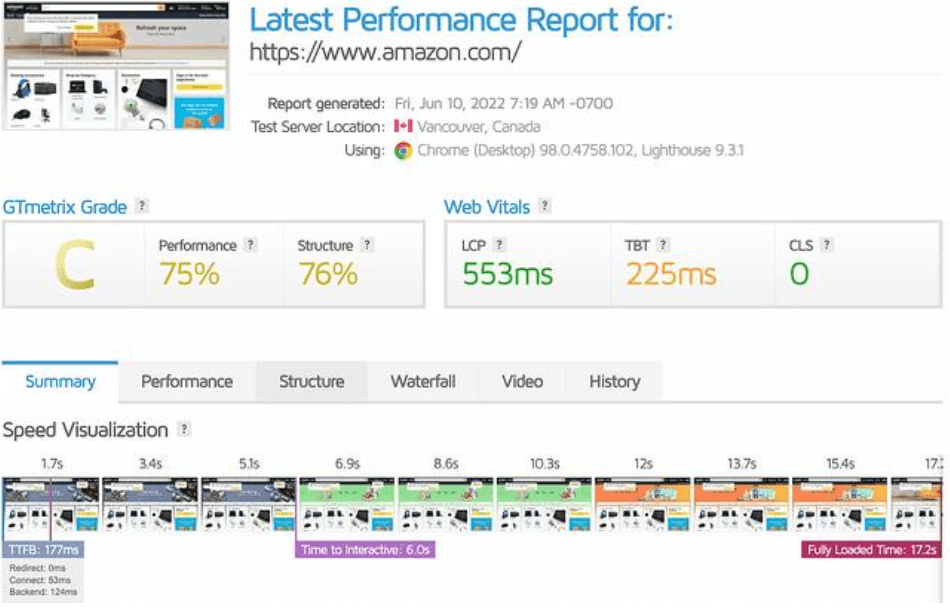Image resolution: width=950 pixels, height=612 pixels.
Task: Click the CLS help question mark
Action: [x=826, y=244]
